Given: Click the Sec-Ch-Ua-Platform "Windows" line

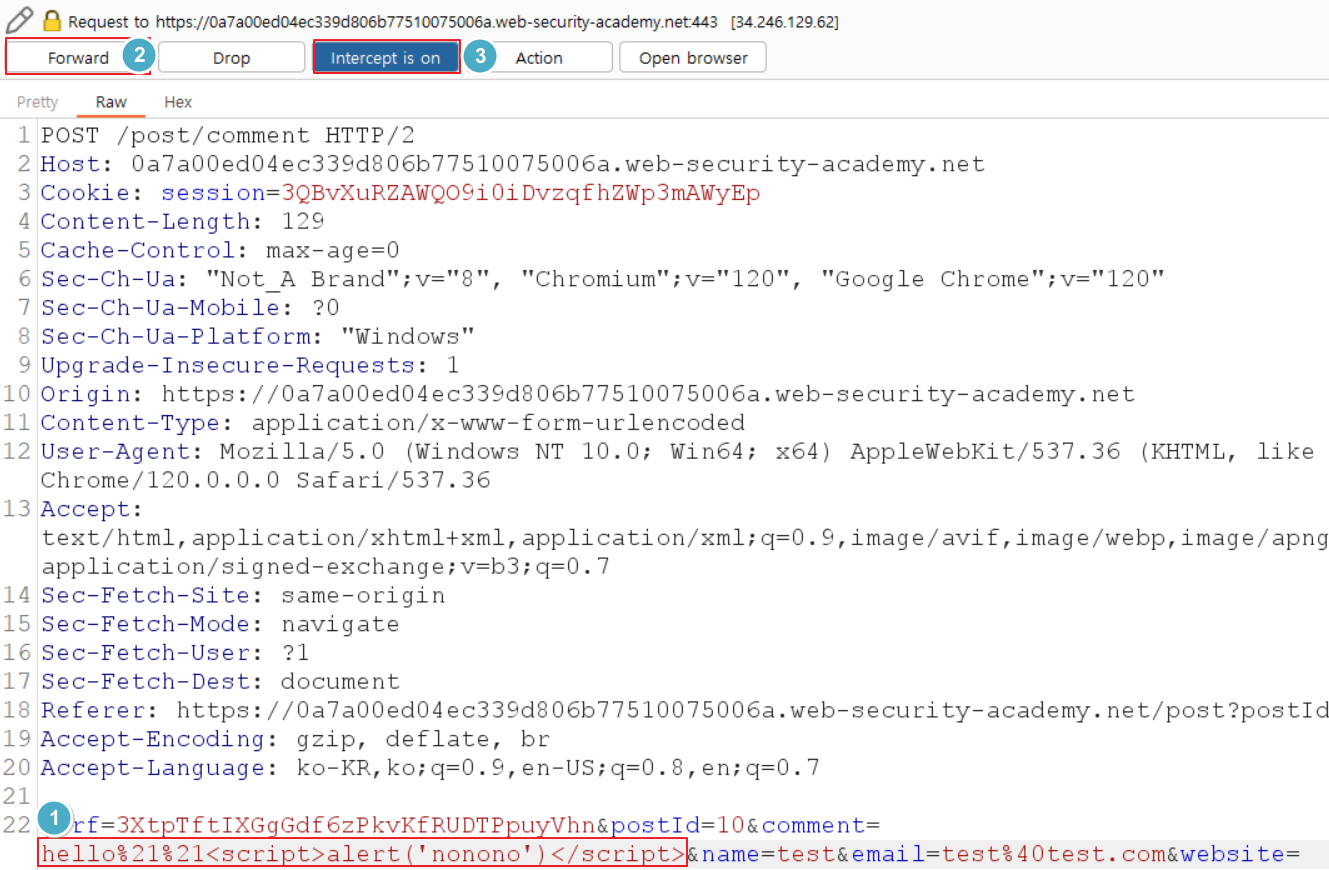Looking at the screenshot, I should click(x=257, y=337).
